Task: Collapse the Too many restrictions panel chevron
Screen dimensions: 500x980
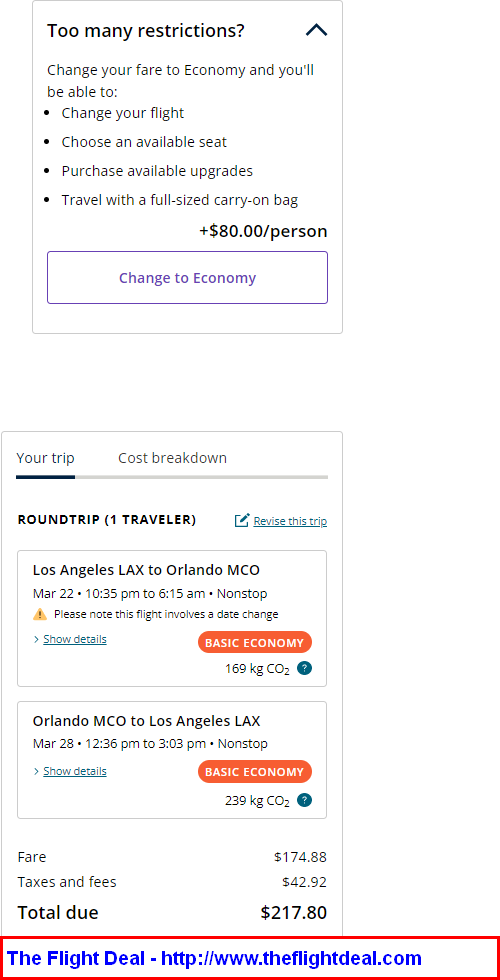Action: click(316, 30)
